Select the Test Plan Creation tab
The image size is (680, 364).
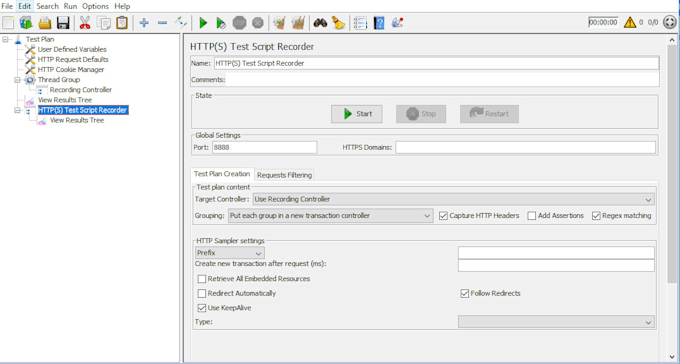[x=222, y=174]
